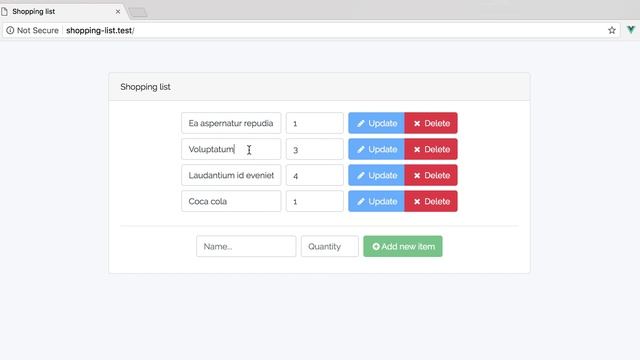The height and width of the screenshot is (360, 640).
Task: Edit the Ea aspernatur repudia name field
Action: click(231, 123)
